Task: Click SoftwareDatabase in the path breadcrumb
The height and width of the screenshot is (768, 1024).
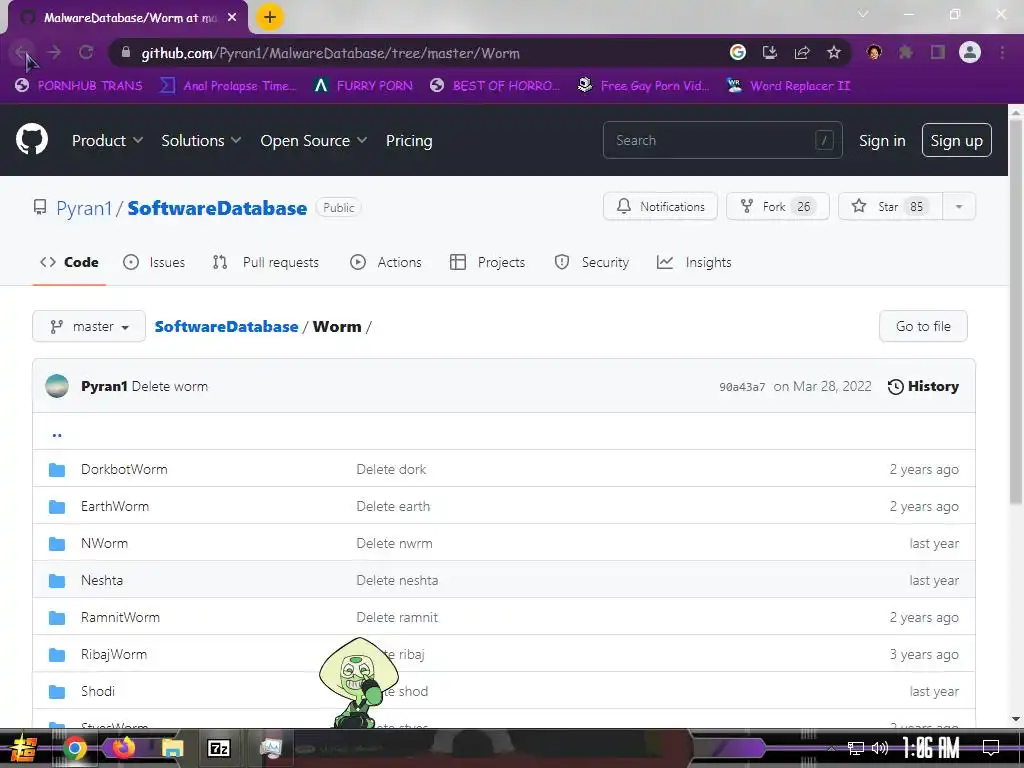Action: (227, 327)
